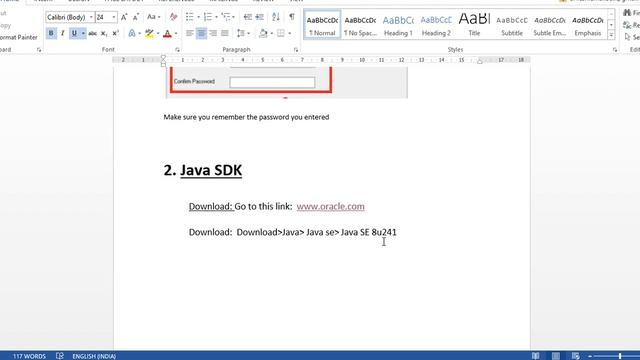Screen dimensions: 640x360
Task: Apply the Heading 1 style
Action: pos(398,25)
